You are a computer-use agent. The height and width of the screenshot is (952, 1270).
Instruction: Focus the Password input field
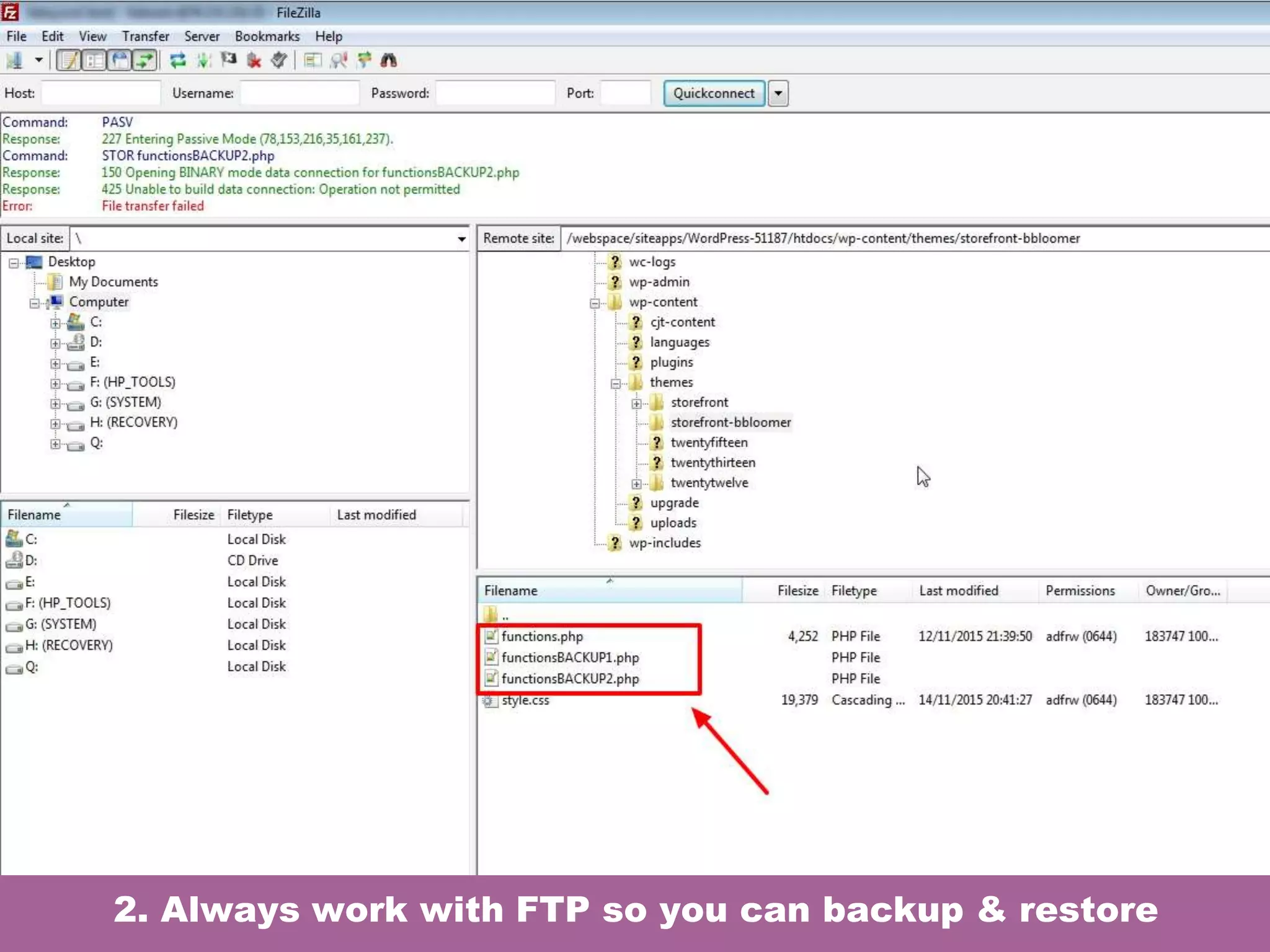pyautogui.click(x=495, y=93)
